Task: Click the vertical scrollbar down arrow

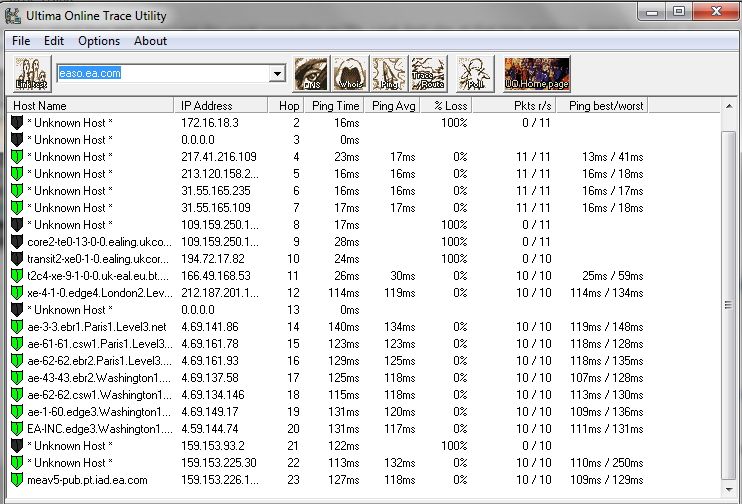Action: coord(729,490)
